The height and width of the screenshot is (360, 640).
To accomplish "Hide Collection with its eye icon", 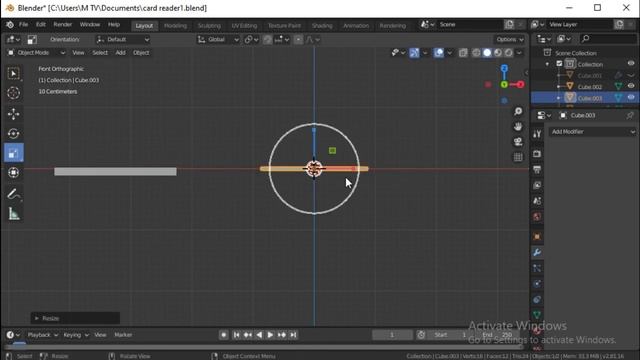I will pyautogui.click(x=631, y=64).
